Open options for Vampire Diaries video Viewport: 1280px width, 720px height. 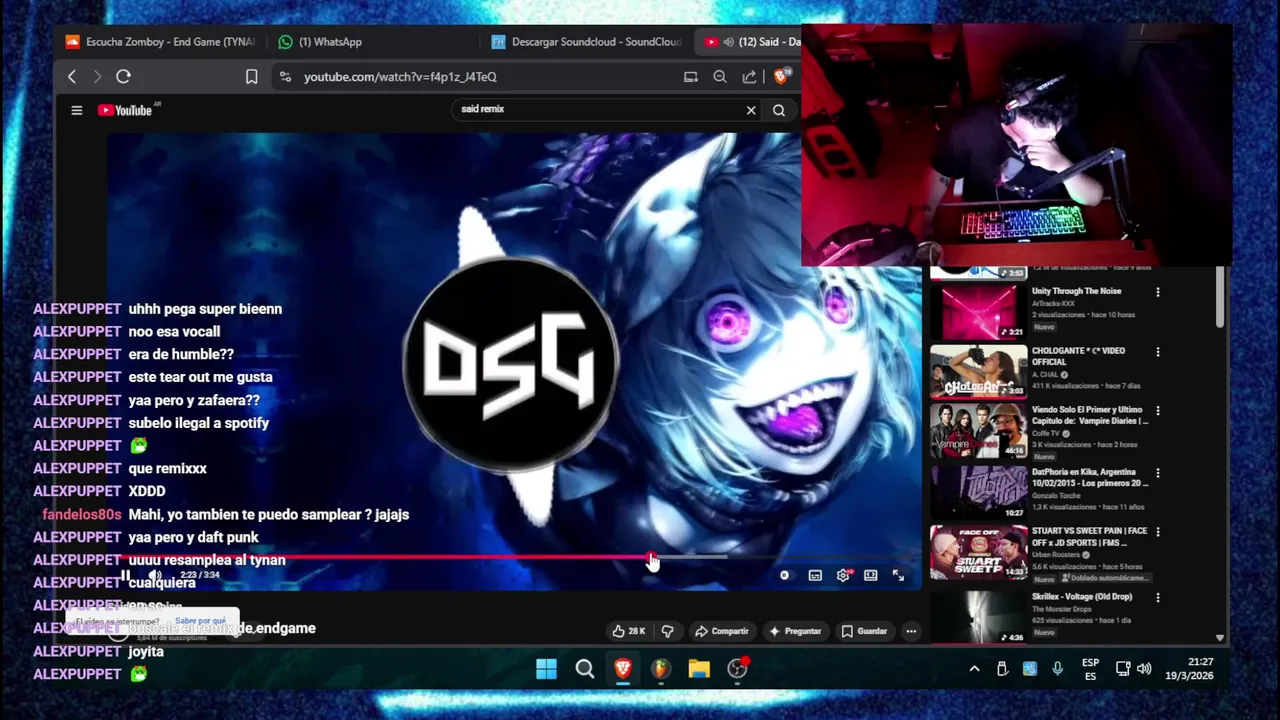click(x=1158, y=411)
